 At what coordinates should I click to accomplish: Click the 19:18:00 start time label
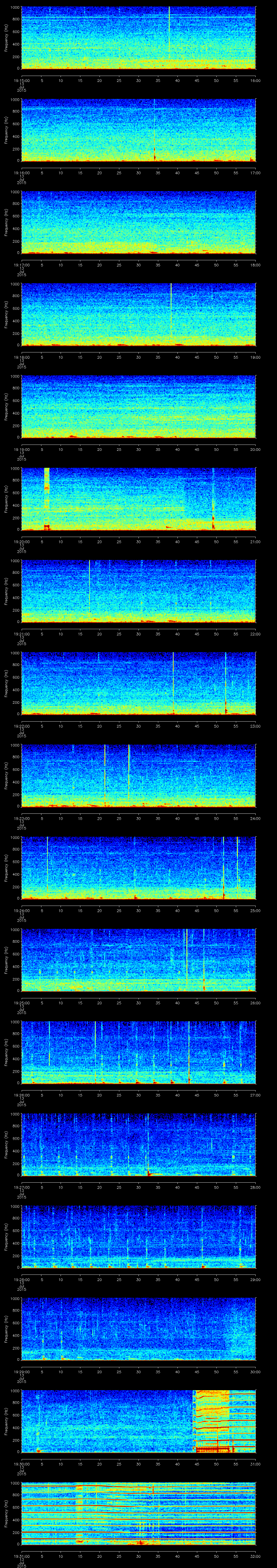click(22, 357)
